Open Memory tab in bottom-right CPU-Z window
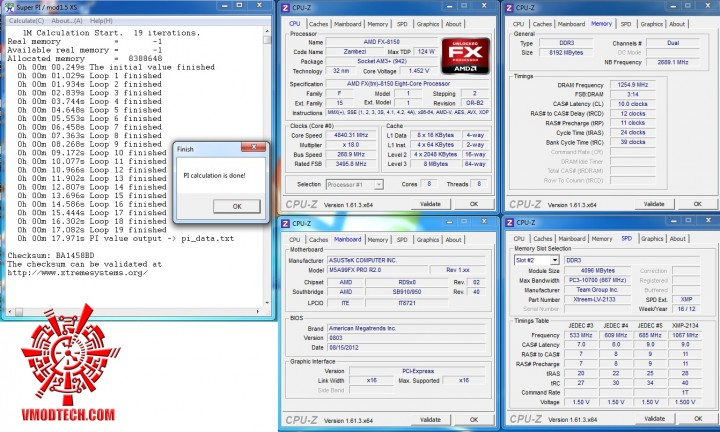Image resolution: width=720 pixels, height=432 pixels. tap(602, 239)
